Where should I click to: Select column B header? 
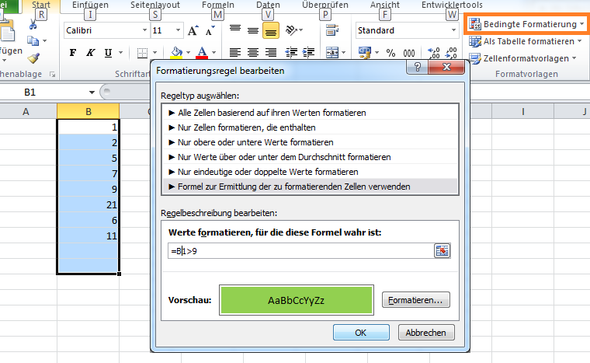(x=88, y=111)
